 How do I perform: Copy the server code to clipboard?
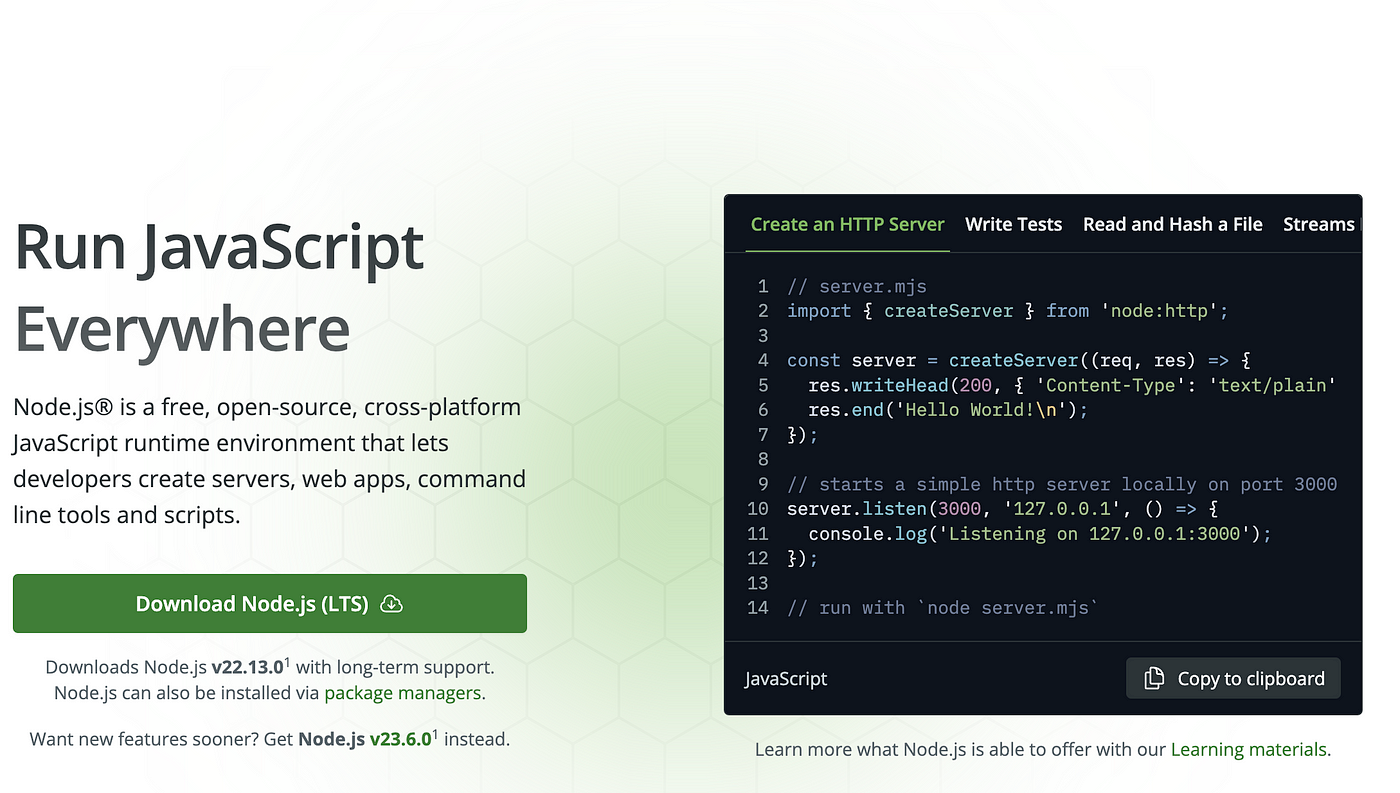click(1232, 678)
